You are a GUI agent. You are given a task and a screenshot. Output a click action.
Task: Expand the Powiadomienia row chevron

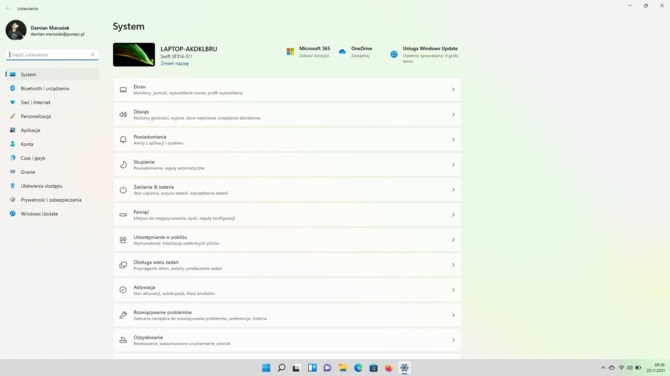[453, 140]
